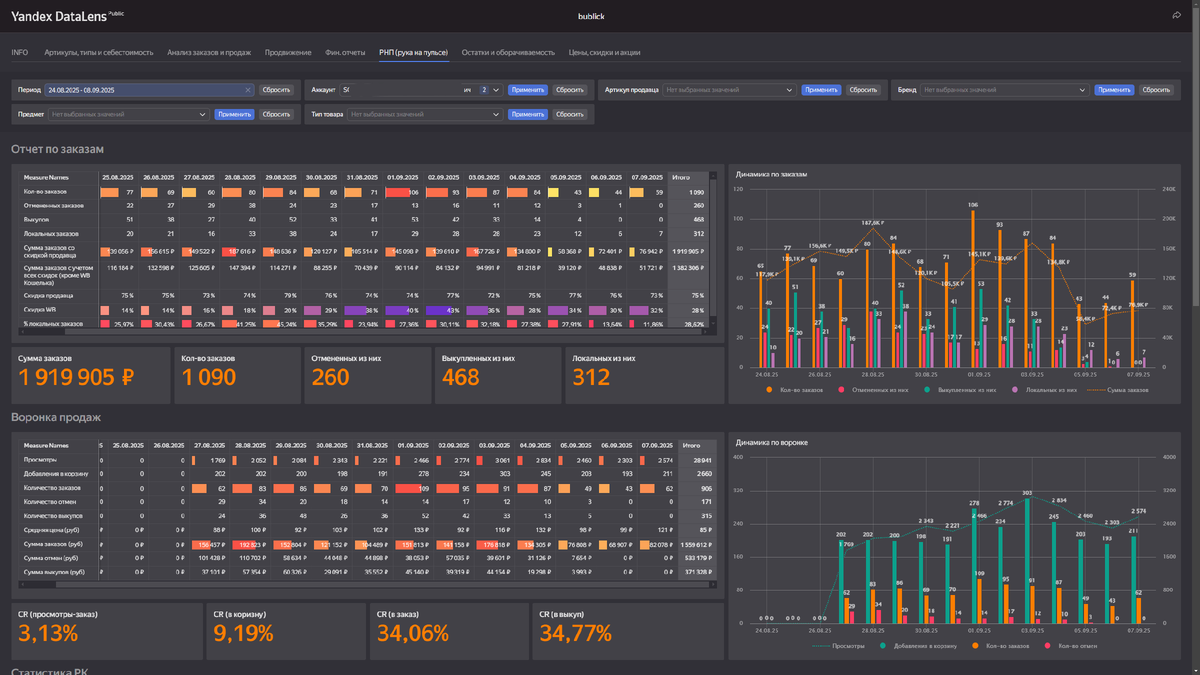Toggle 'Добавления в корзину' legend marker
The height and width of the screenshot is (675, 1200).
[x=883, y=647]
